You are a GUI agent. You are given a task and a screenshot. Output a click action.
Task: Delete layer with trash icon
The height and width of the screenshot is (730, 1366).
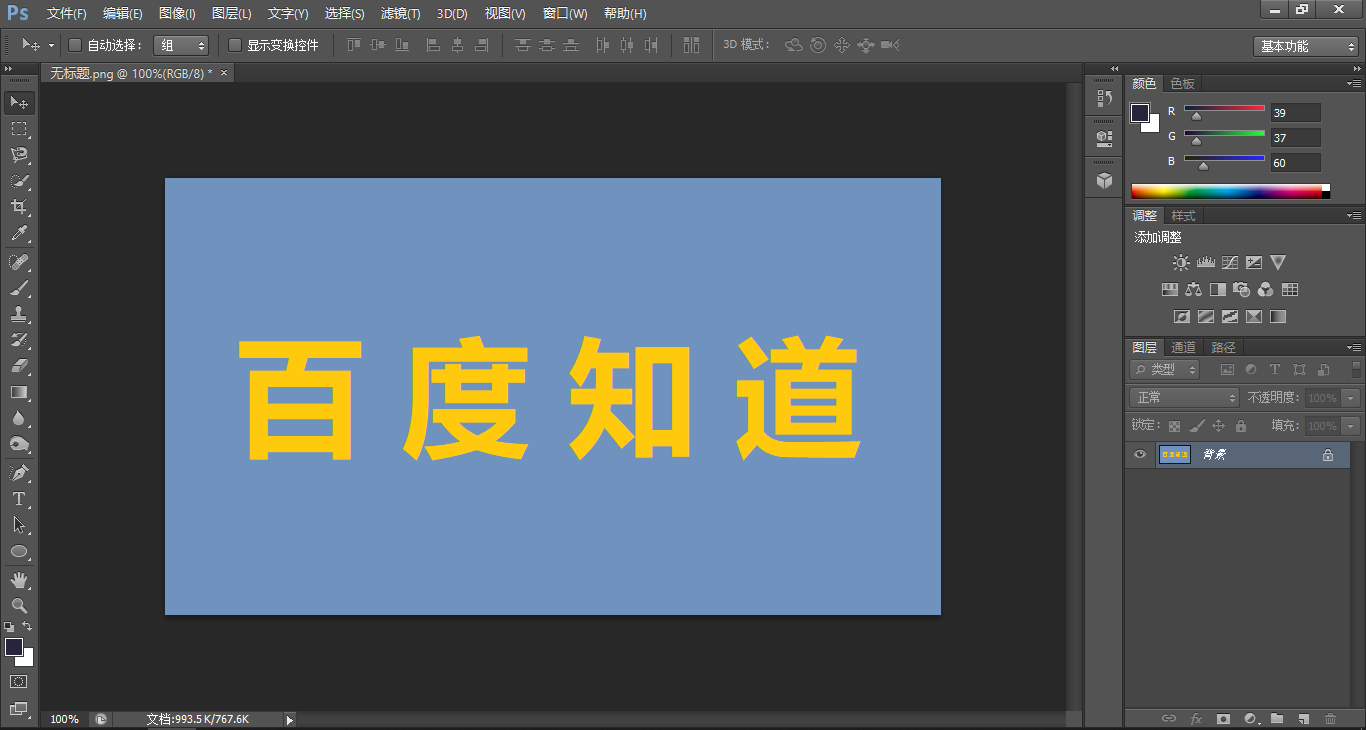point(1330,718)
